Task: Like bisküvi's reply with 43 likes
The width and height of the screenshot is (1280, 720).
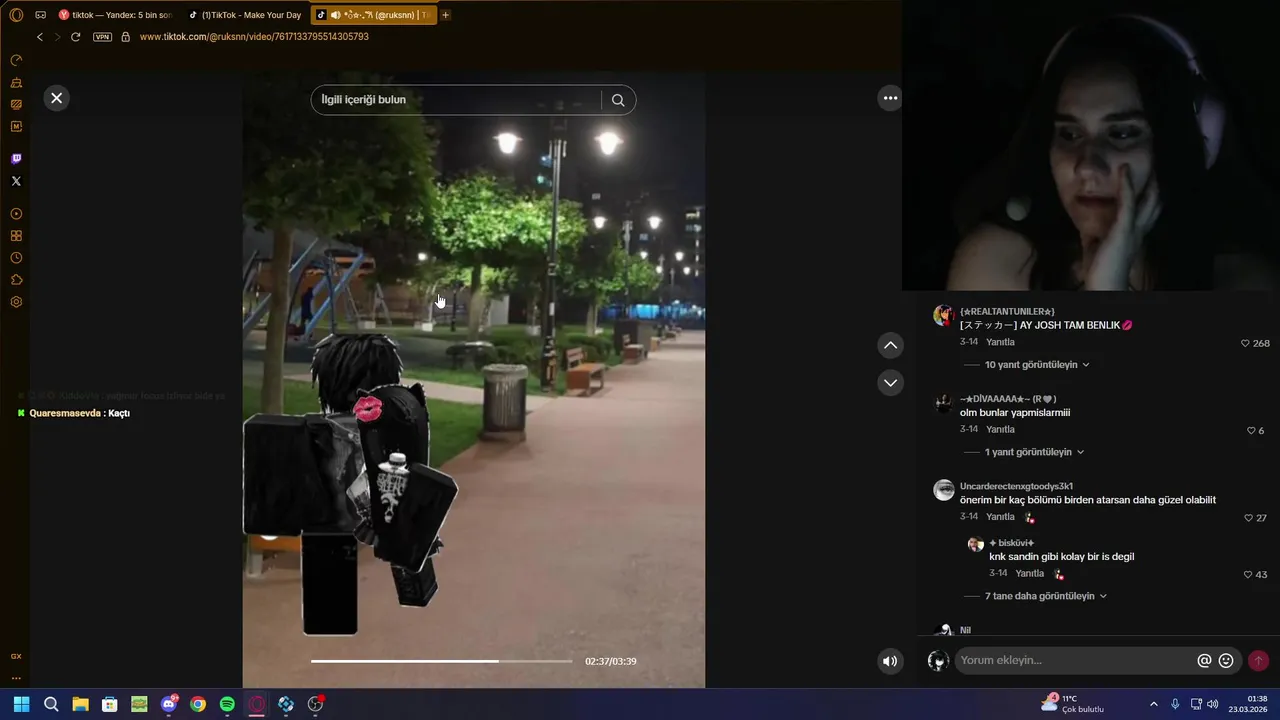Action: 1248,575
